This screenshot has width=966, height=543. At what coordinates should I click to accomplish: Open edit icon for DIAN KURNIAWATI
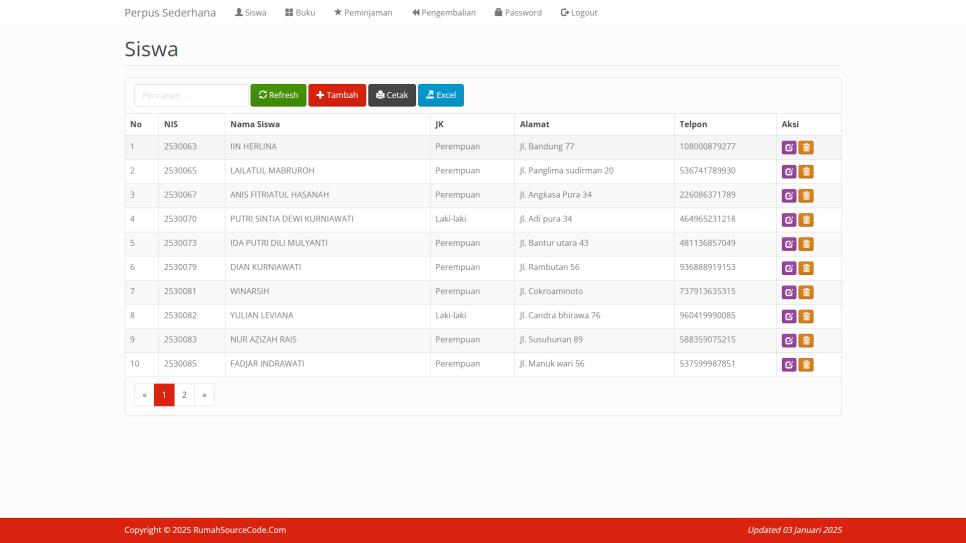click(788, 268)
